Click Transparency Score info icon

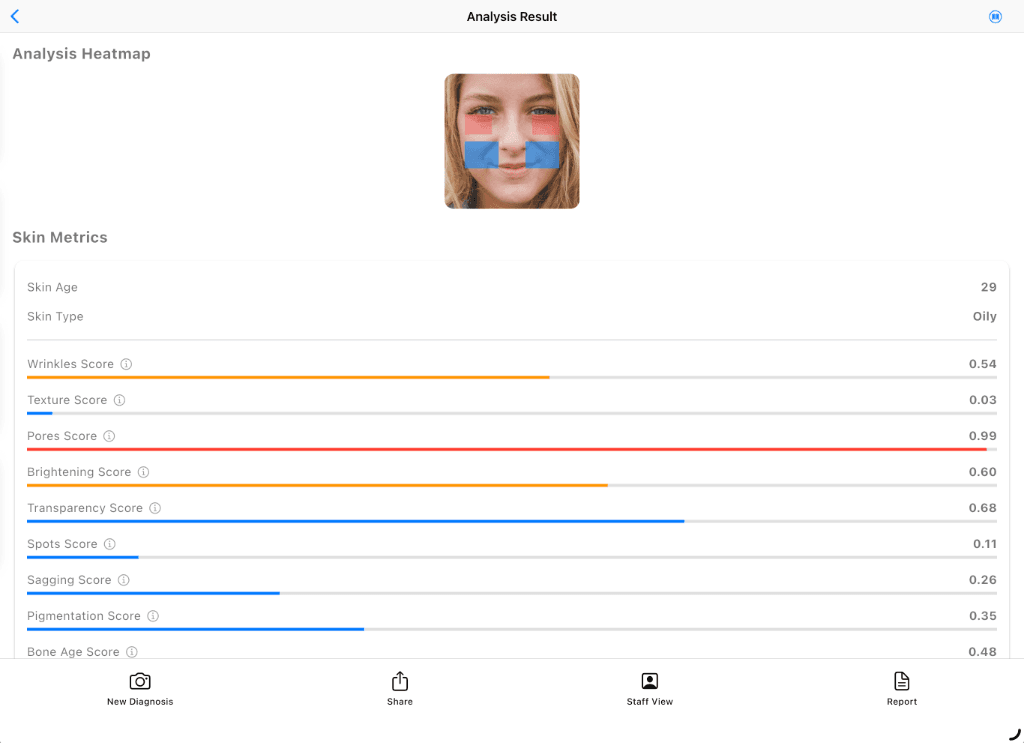155,508
